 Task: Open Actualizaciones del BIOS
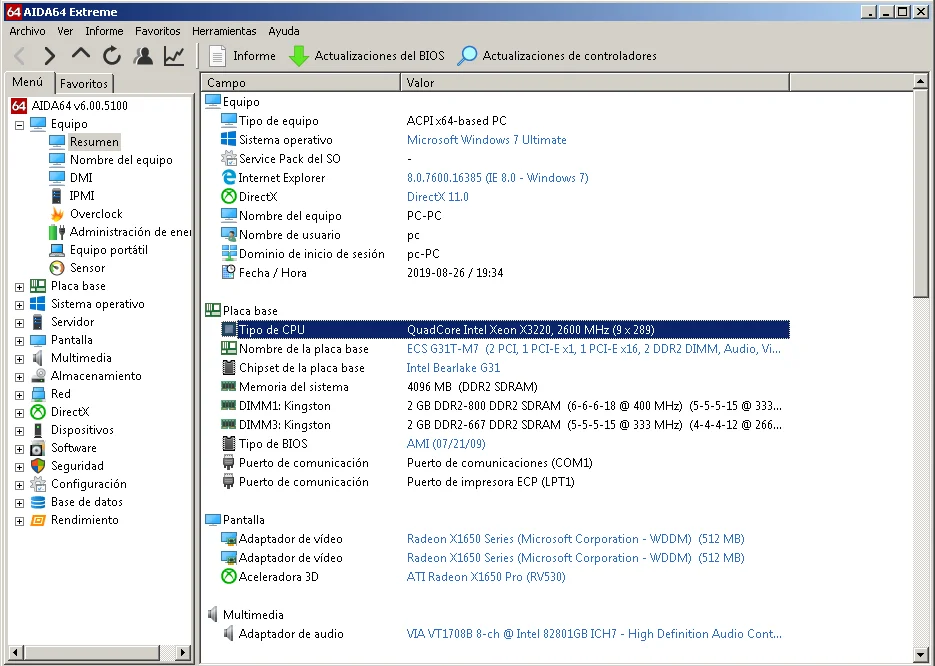(367, 56)
